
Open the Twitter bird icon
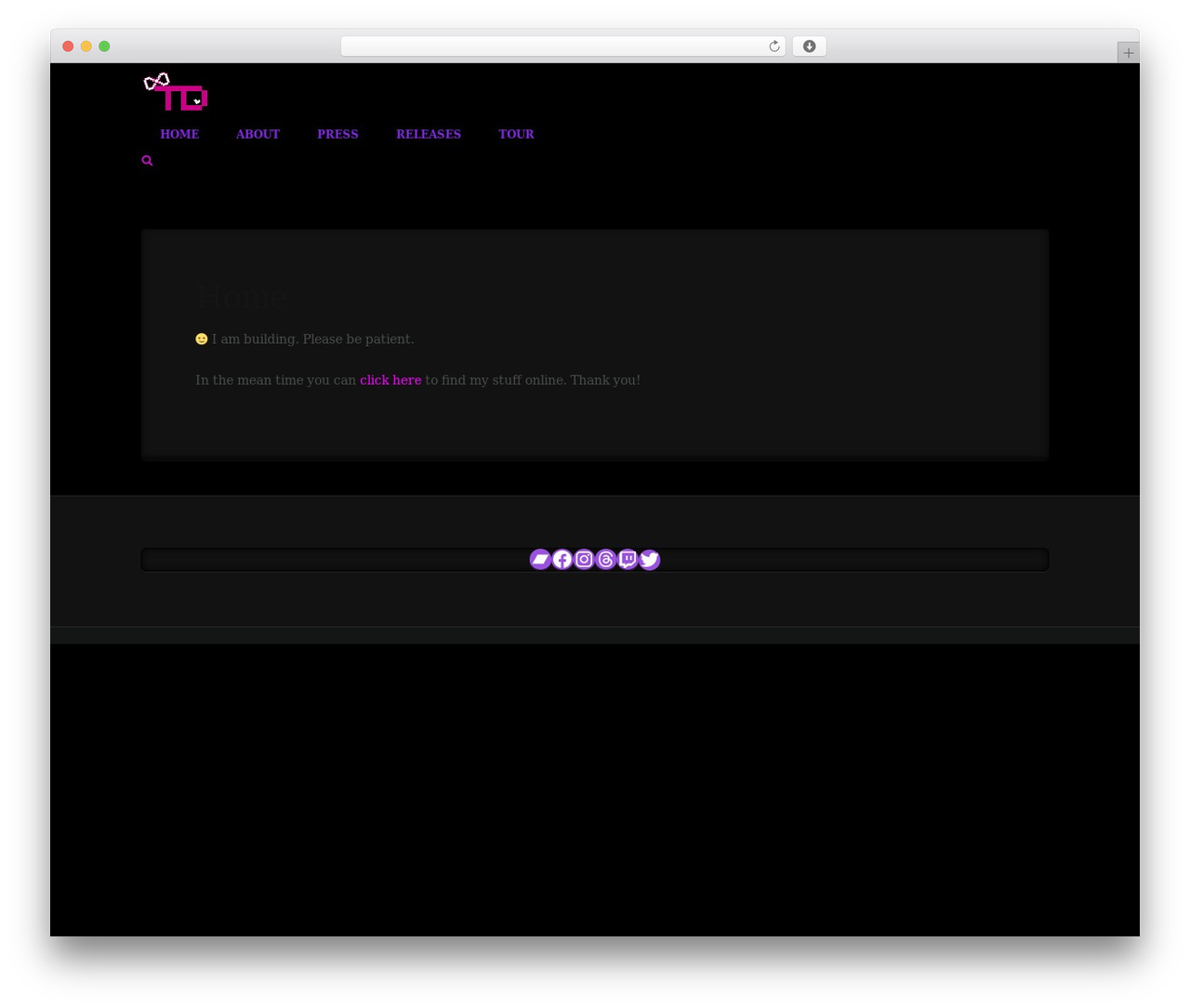[x=650, y=559]
